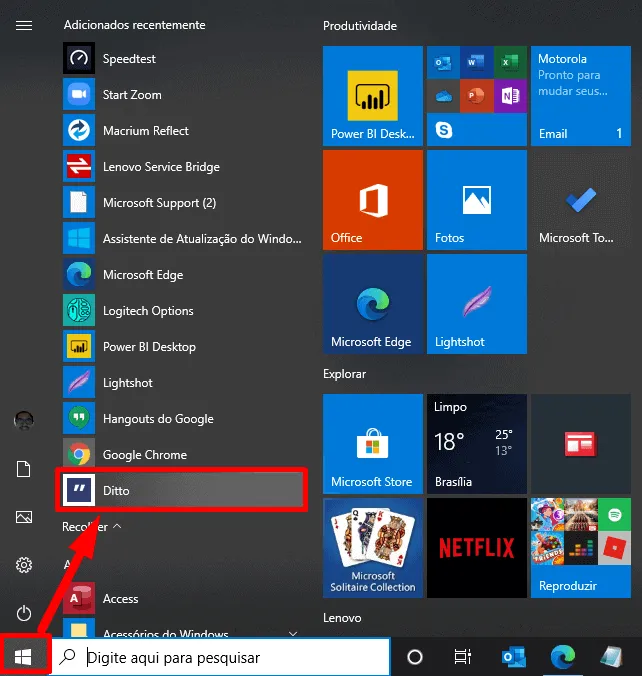The width and height of the screenshot is (642, 676).
Task: Launch Power BI Desktop from the app list
Action: pyautogui.click(x=182, y=347)
